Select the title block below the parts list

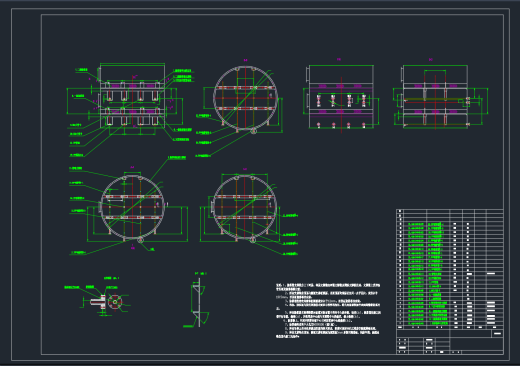click(x=450, y=341)
